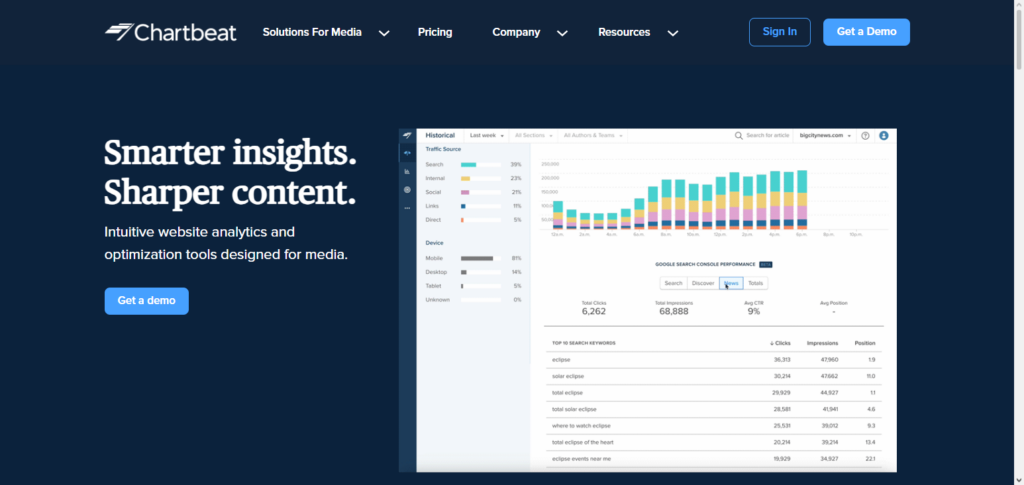Viewport: 1024px width, 485px height.
Task: Click the BETA badge next to Search Console
Action: 765,264
